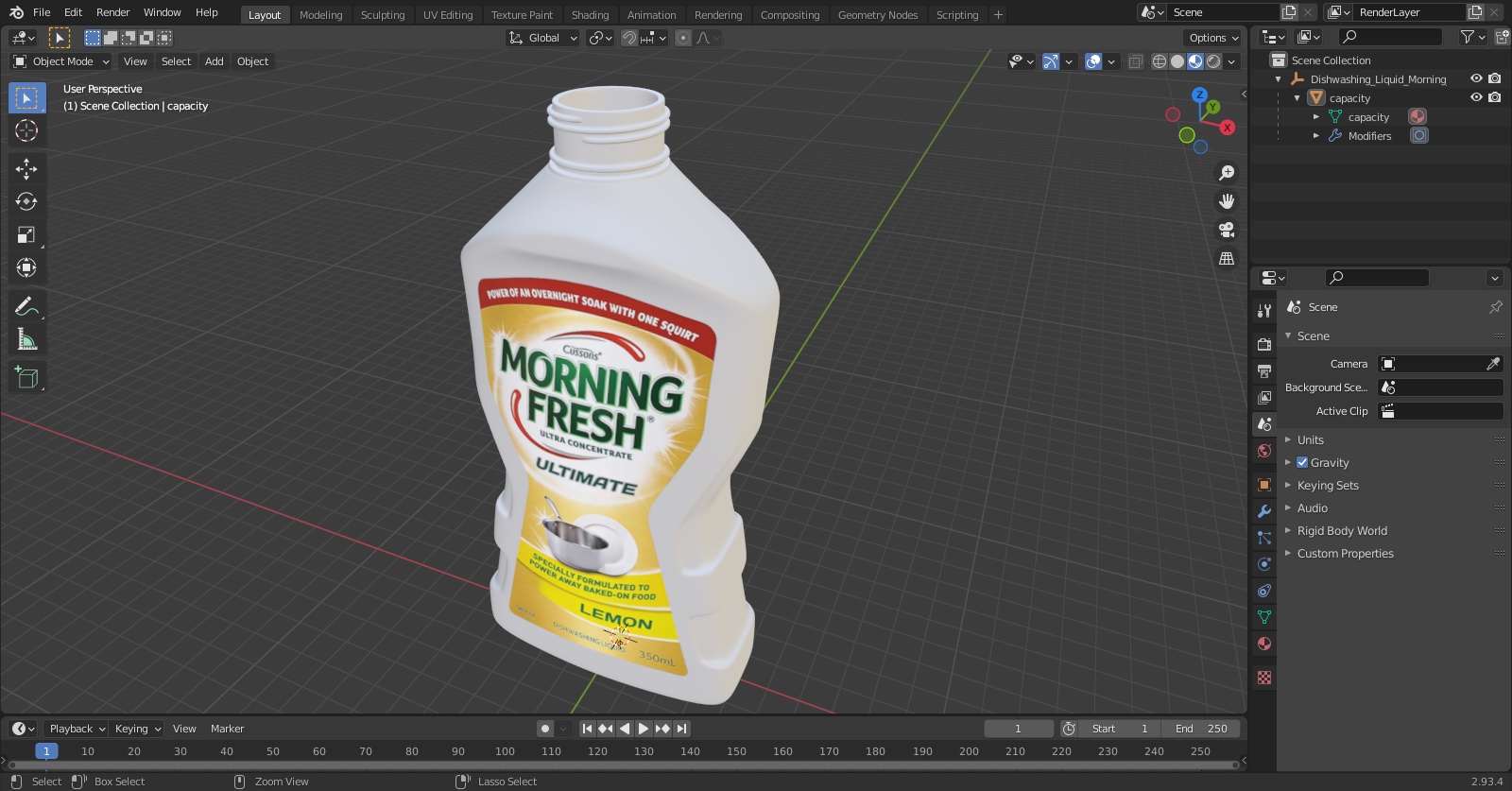Open the Texture properties tab
The width and height of the screenshot is (1512, 791).
[1264, 678]
